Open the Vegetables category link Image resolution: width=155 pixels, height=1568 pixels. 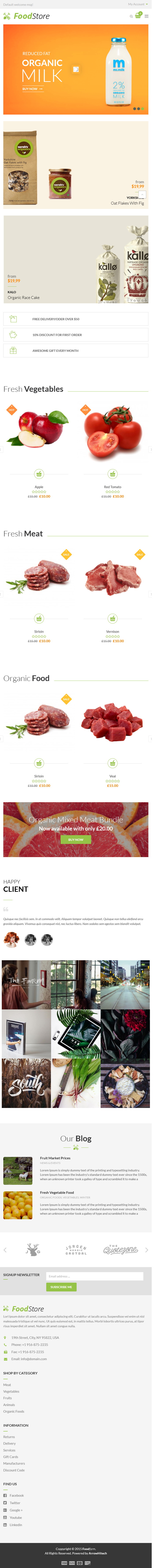pyautogui.click(x=11, y=1392)
